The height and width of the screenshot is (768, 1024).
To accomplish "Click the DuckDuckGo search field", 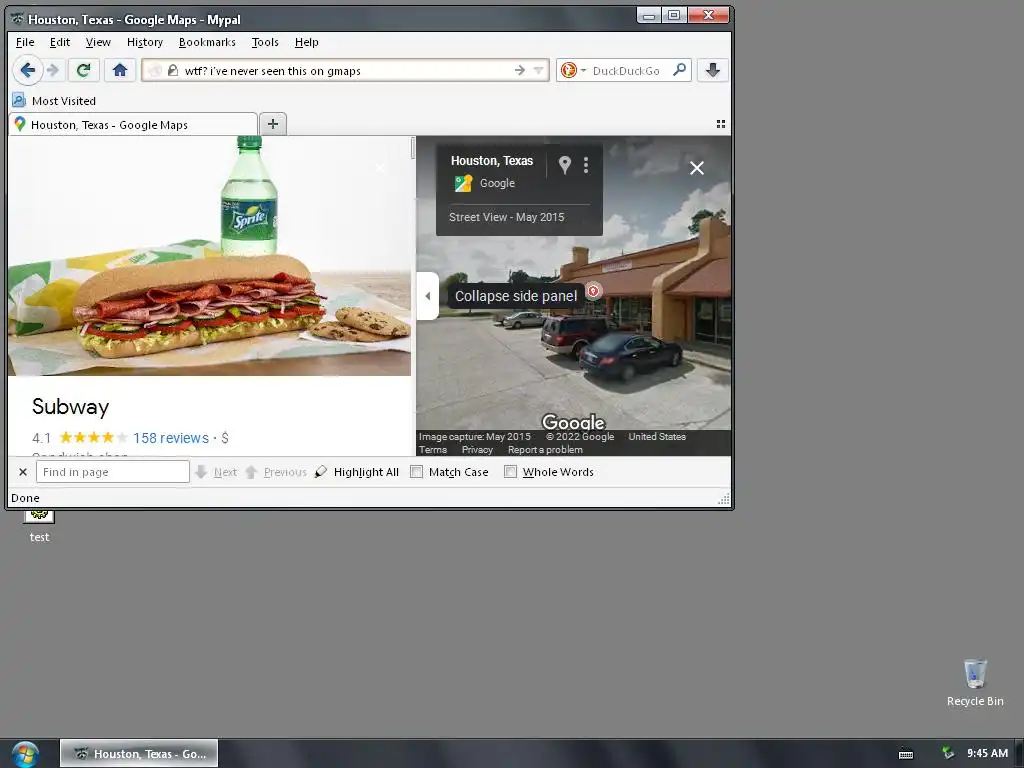I will pos(628,71).
